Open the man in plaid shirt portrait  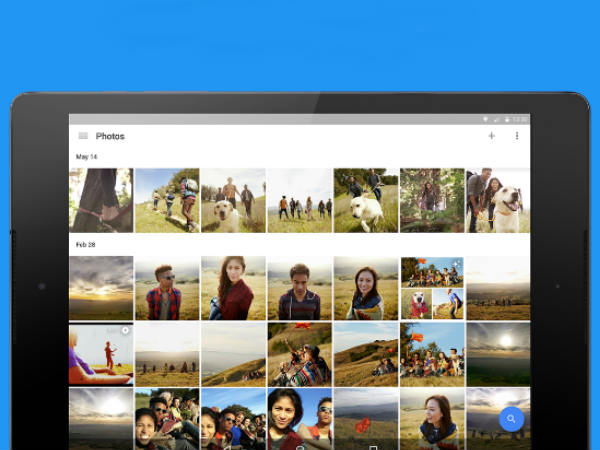point(166,288)
